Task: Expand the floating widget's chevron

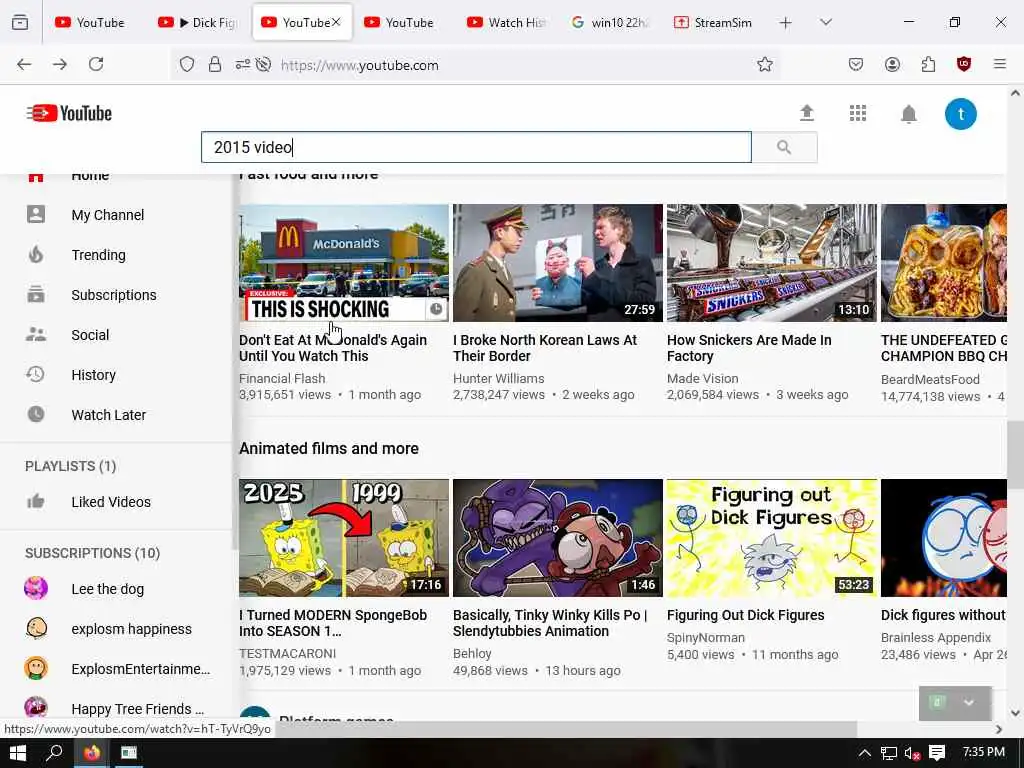Action: click(x=969, y=702)
